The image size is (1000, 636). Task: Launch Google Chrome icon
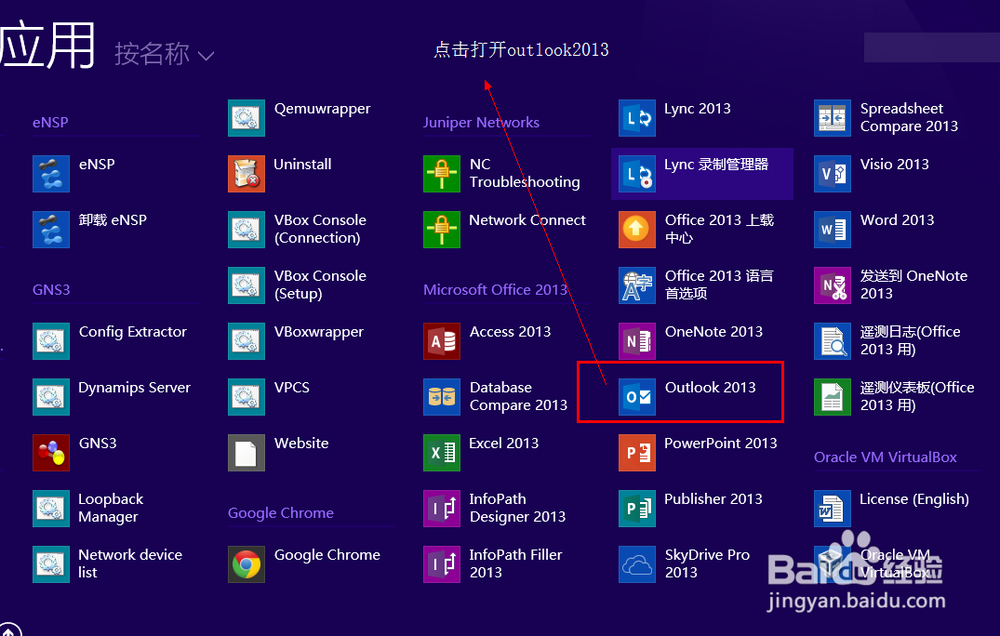click(246, 565)
